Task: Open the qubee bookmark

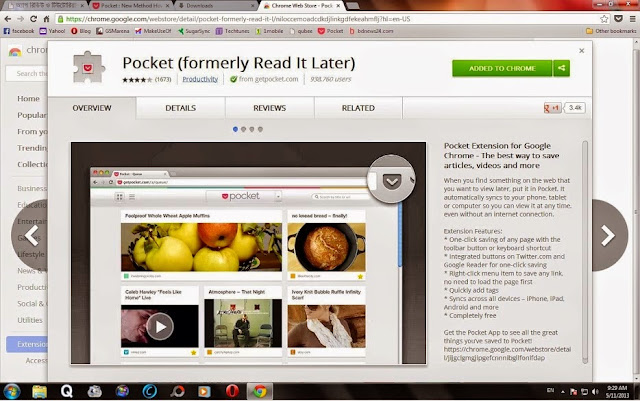Action: (301, 31)
